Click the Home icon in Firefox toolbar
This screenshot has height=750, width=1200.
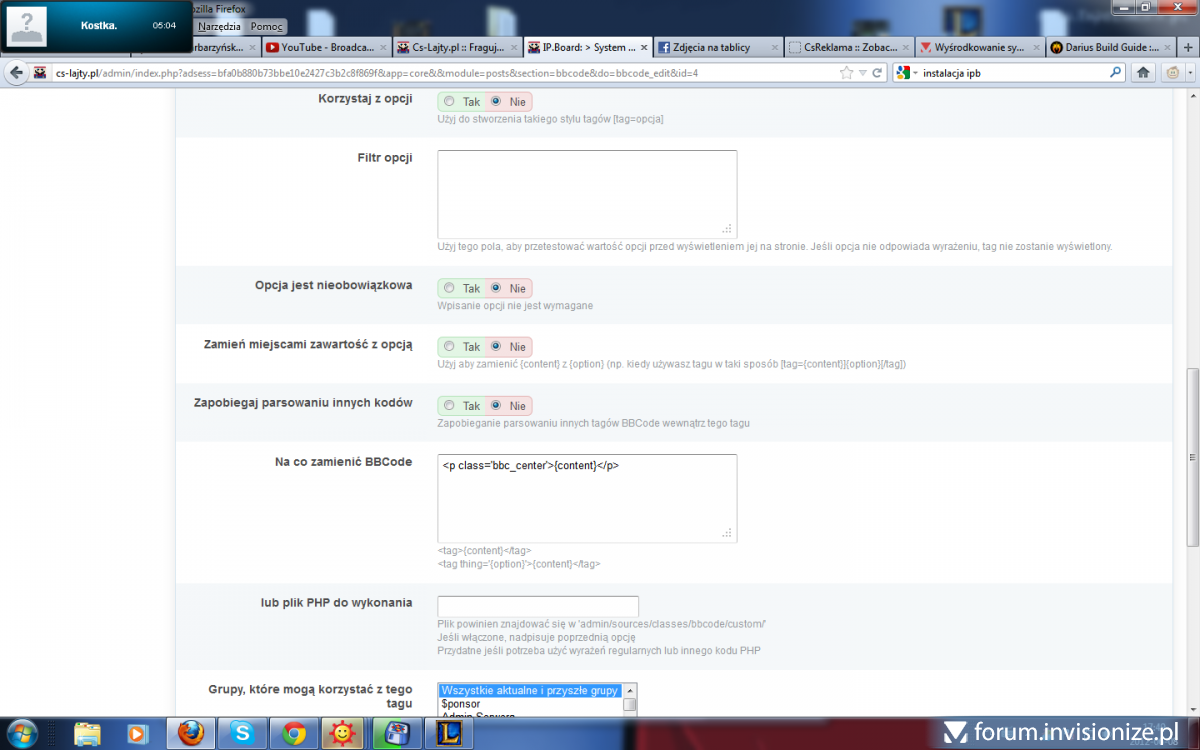point(1143,73)
